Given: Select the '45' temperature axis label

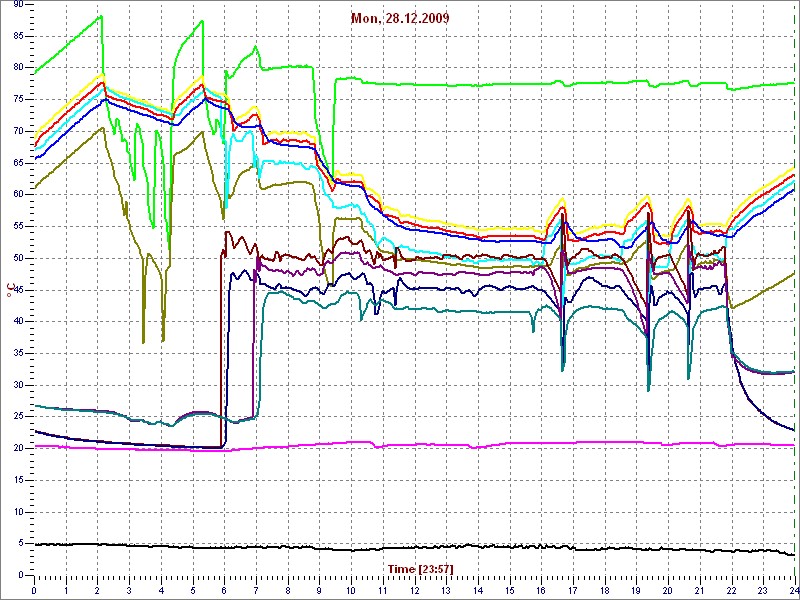Looking at the screenshot, I should pyautogui.click(x=18, y=290).
